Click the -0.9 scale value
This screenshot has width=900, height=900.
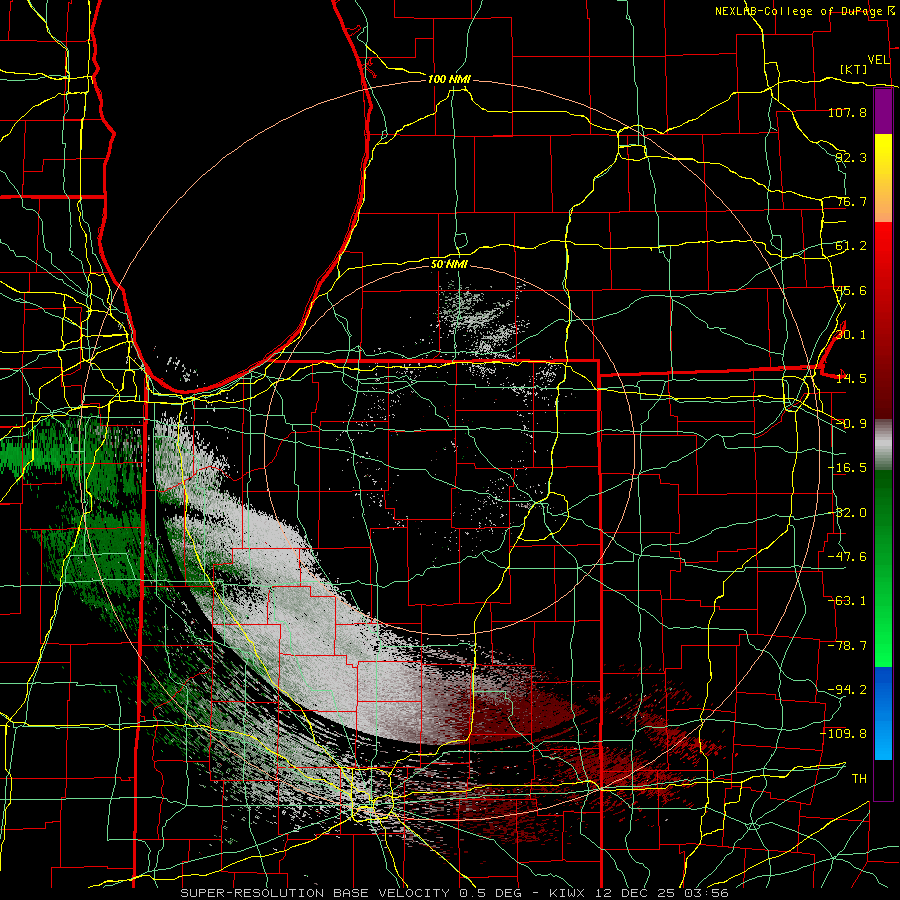[x=851, y=424]
